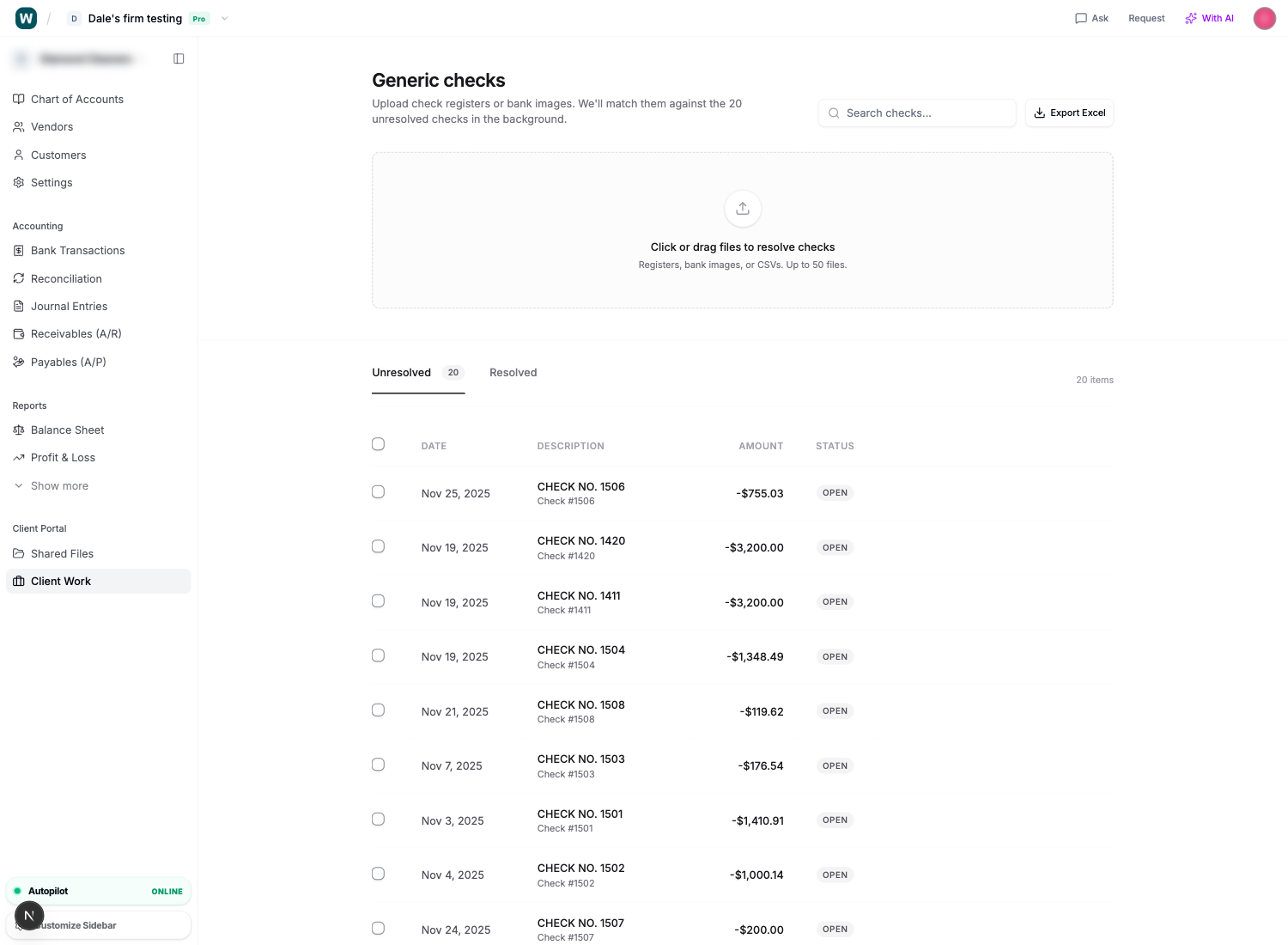The width and height of the screenshot is (1288, 945).
Task: Expand the Show more section in Reports
Action: [x=59, y=485]
